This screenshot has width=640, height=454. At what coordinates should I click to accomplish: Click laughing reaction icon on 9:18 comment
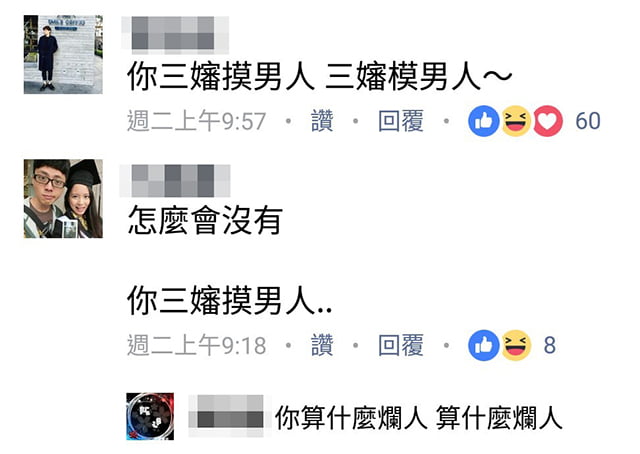(516, 345)
